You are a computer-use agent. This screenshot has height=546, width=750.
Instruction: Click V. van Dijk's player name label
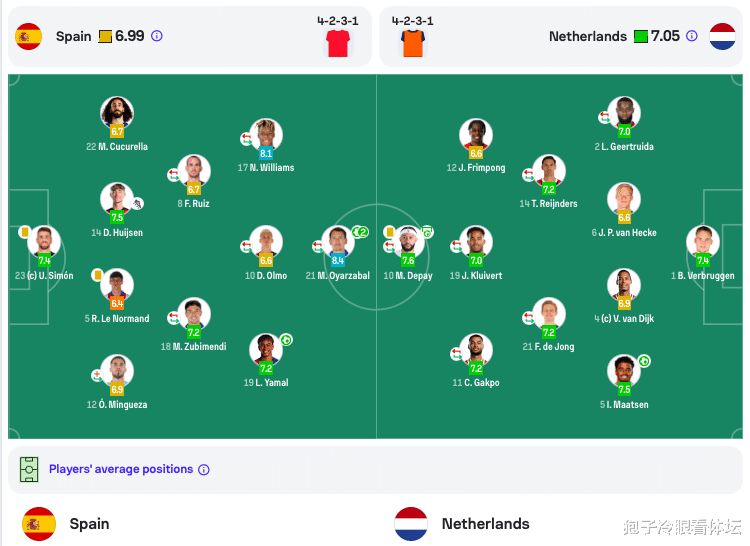[624, 319]
